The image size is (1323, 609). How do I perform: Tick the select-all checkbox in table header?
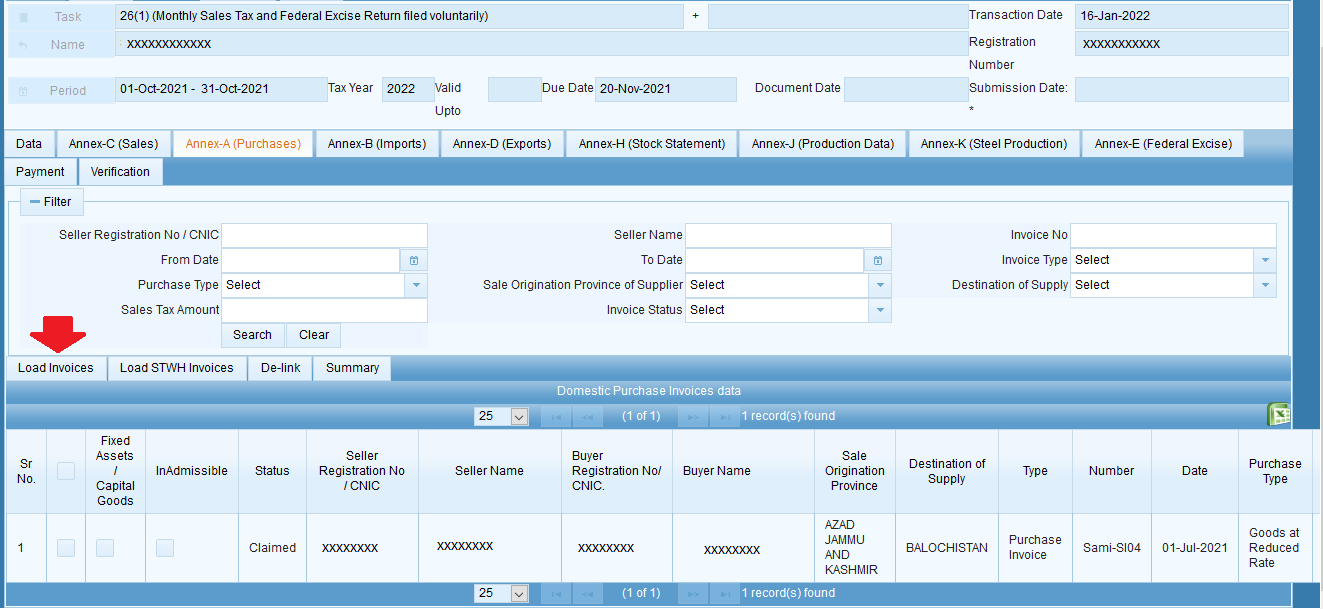66,471
